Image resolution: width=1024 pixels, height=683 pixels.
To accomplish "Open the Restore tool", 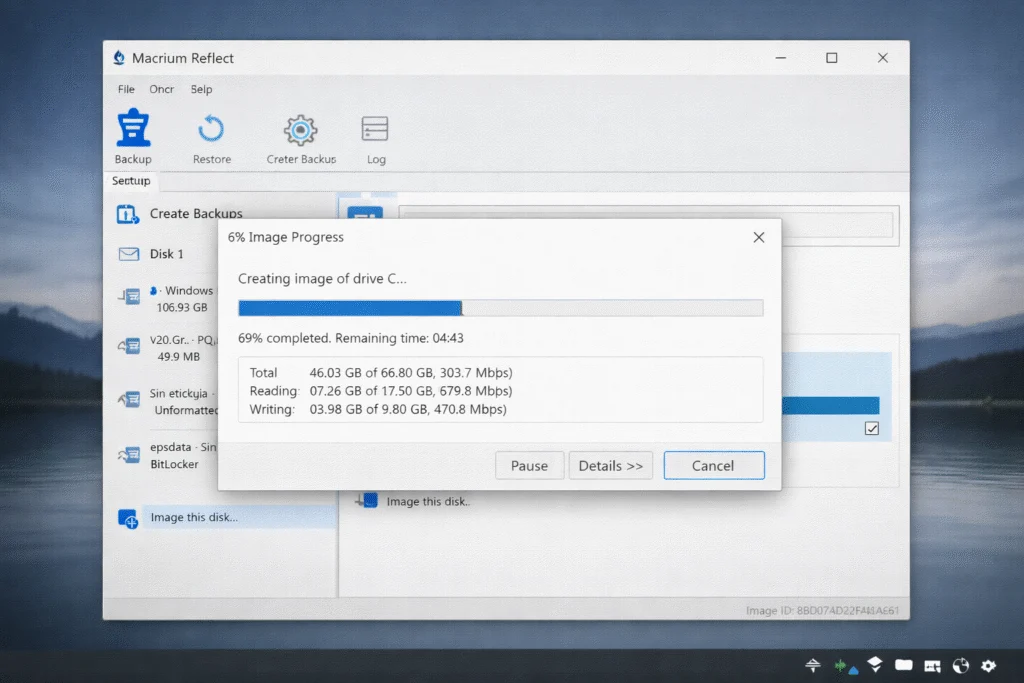I will tap(211, 136).
